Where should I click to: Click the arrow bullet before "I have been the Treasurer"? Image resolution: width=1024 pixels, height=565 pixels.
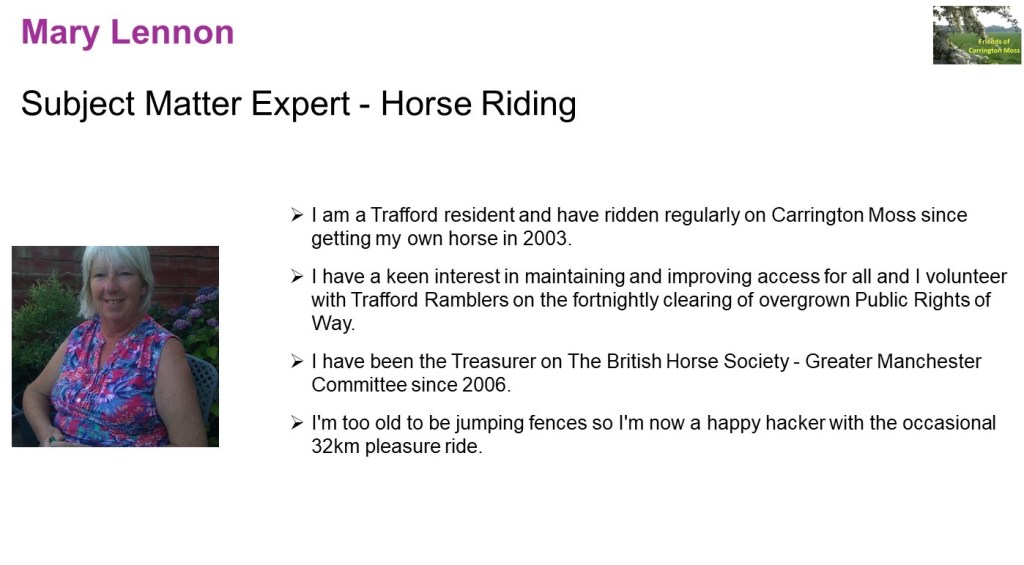(297, 361)
